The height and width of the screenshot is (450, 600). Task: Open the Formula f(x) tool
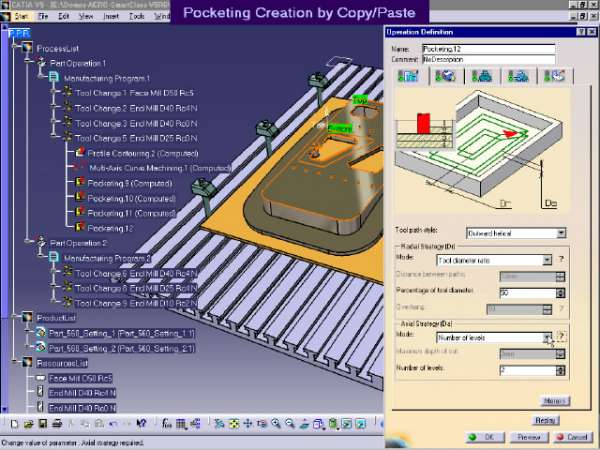click(167, 424)
